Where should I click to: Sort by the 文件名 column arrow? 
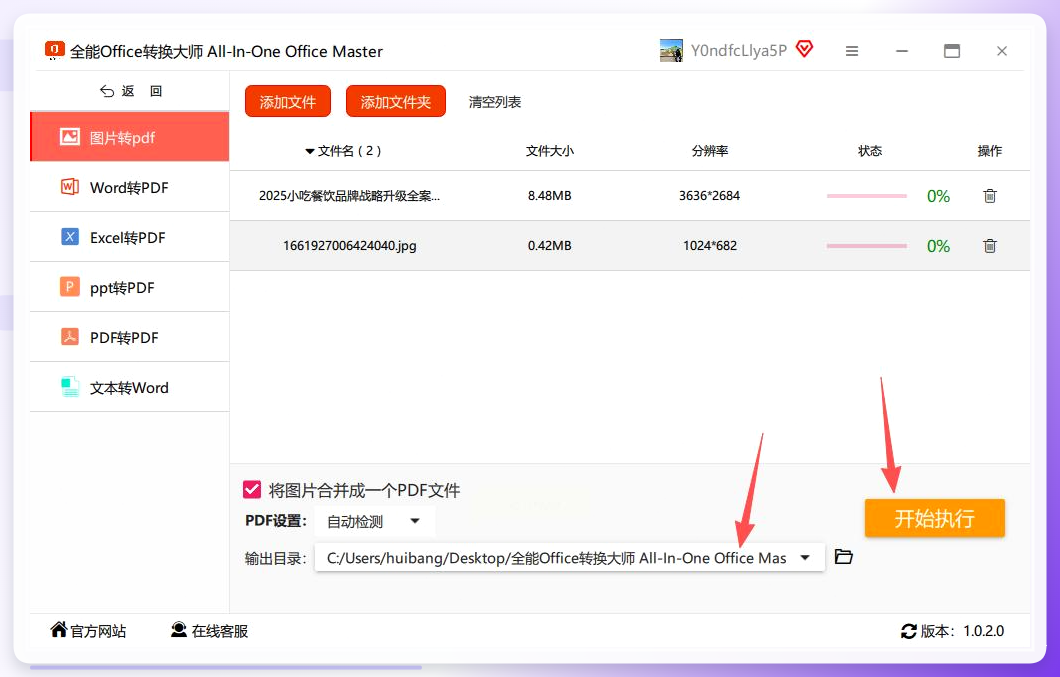pyautogui.click(x=310, y=151)
